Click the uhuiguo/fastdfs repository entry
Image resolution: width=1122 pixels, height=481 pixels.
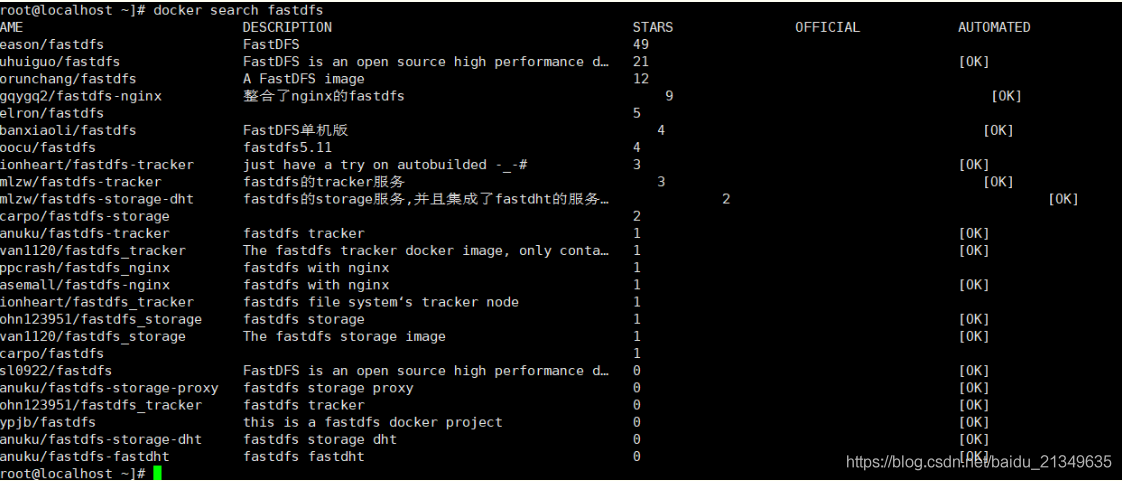tap(60, 62)
